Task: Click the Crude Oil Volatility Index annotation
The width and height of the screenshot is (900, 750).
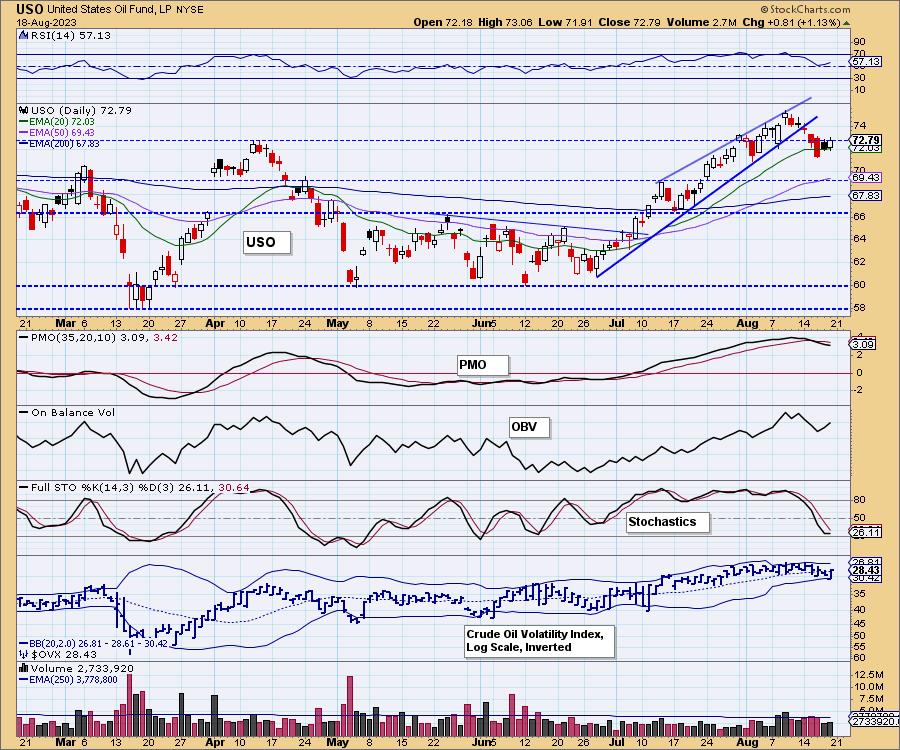Action: point(540,641)
